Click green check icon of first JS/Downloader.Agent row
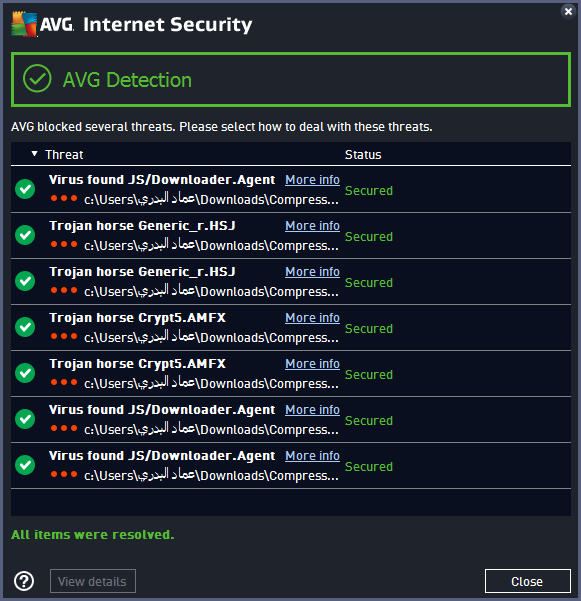Screen dimensions: 581x601 click(25, 189)
